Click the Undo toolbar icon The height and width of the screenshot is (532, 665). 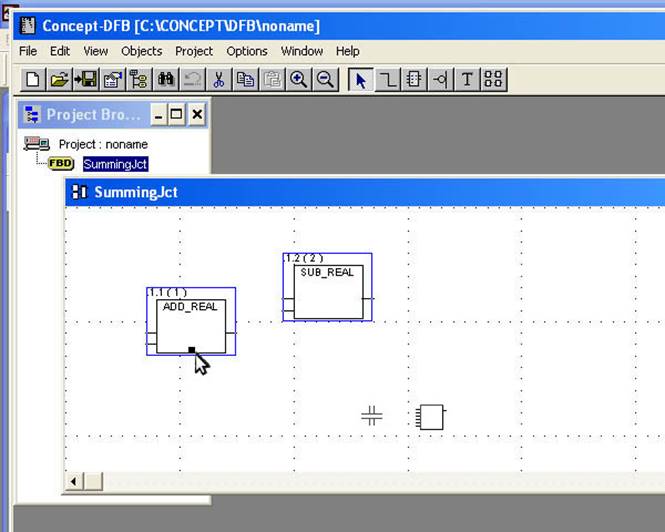192,79
